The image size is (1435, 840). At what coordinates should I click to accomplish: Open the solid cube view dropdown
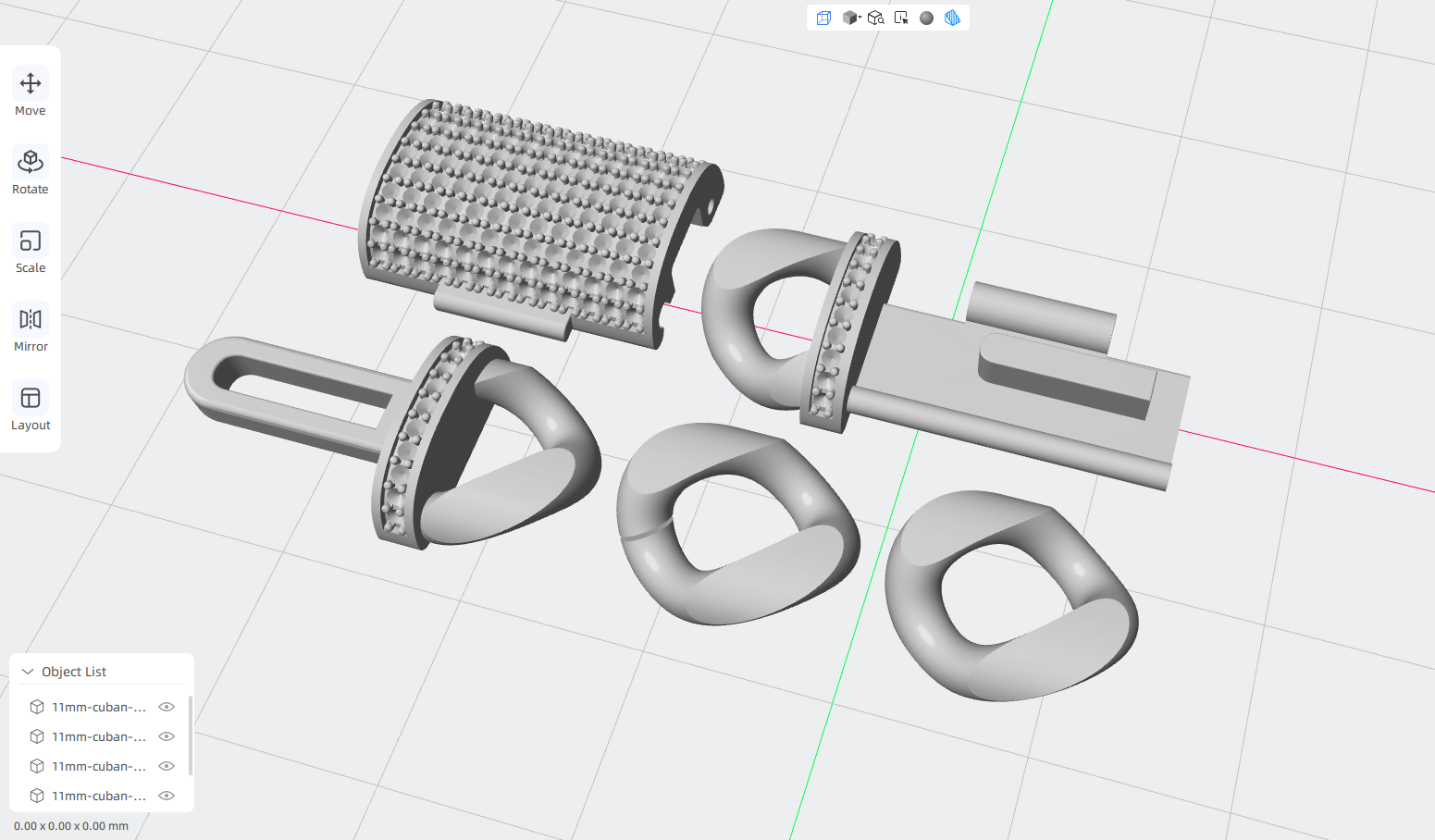tap(851, 18)
